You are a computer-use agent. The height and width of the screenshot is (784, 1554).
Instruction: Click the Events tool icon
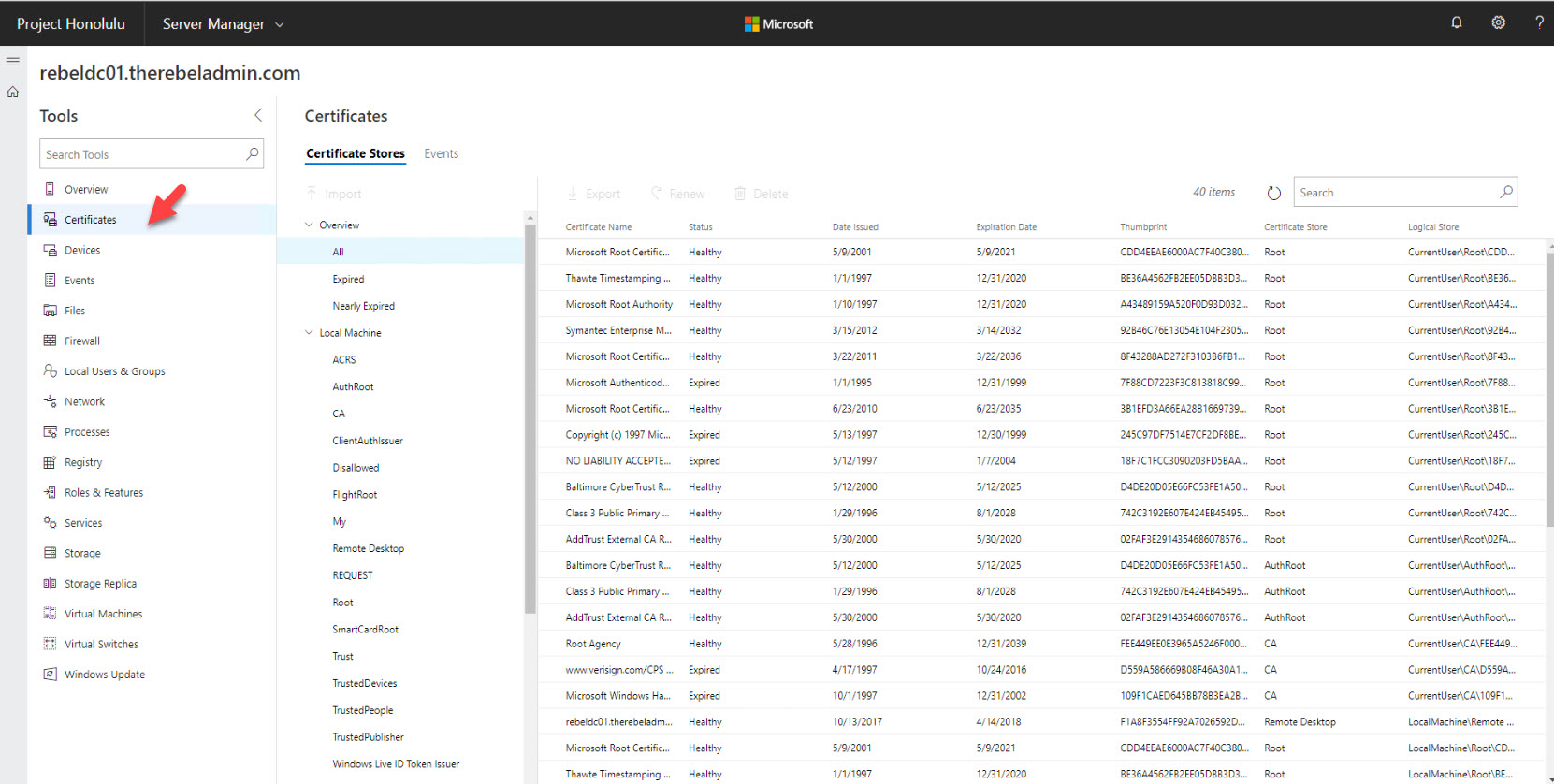[x=50, y=280]
